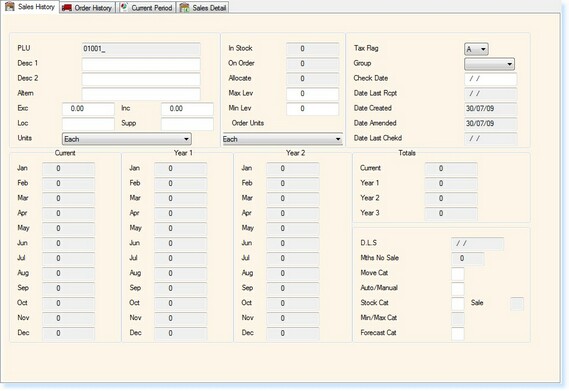Click the Stock Cat box
This screenshot has width=569, height=391.
pyautogui.click(x=458, y=303)
